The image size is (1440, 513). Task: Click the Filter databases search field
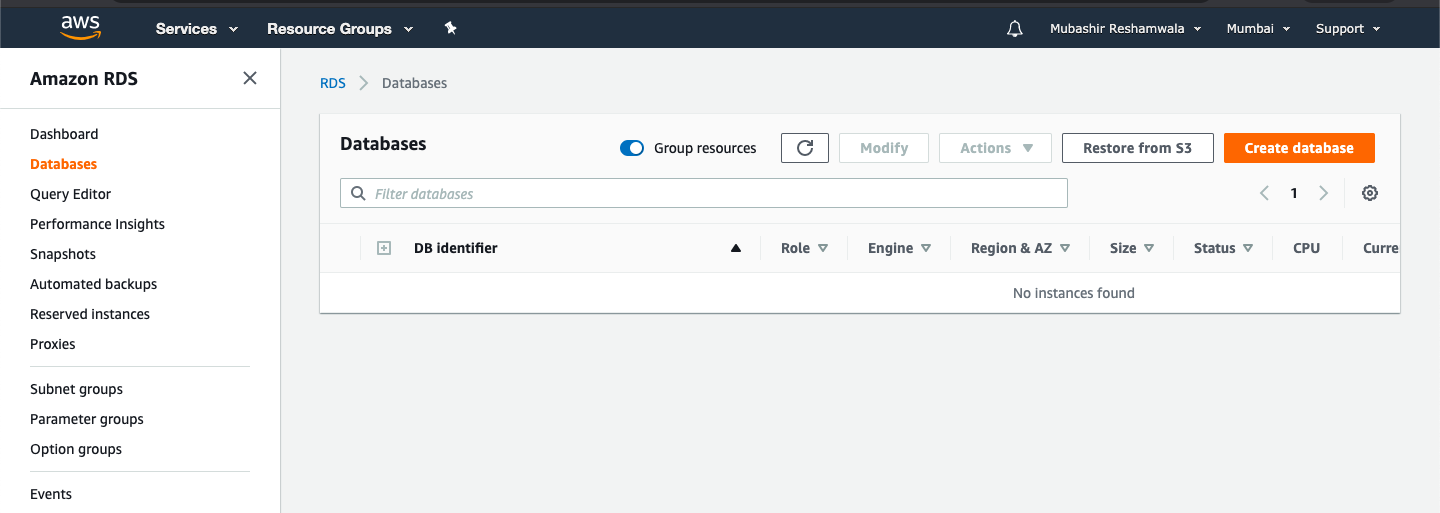click(x=704, y=193)
